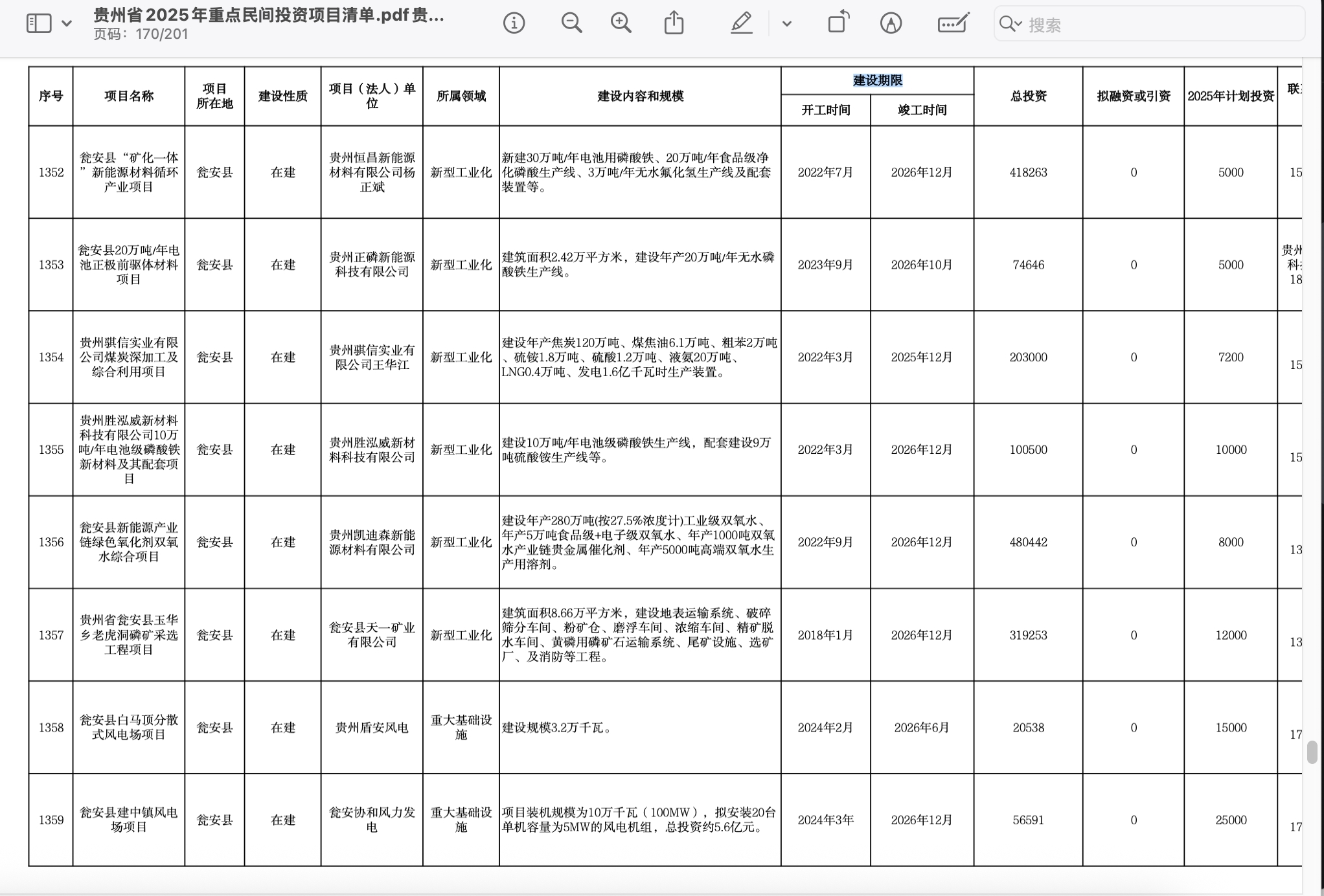Viewport: 1324px width, 896px height.
Task: Open search options magnifier dropdown
Action: coord(1010,24)
